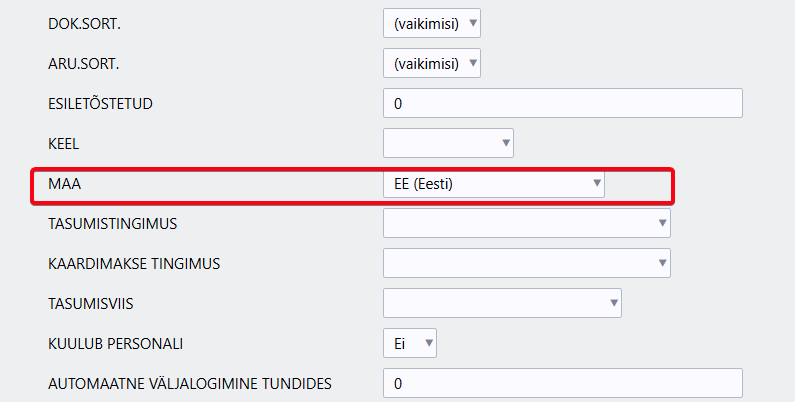The image size is (795, 402).
Task: Select the KEEL label text
Action: click(64, 143)
